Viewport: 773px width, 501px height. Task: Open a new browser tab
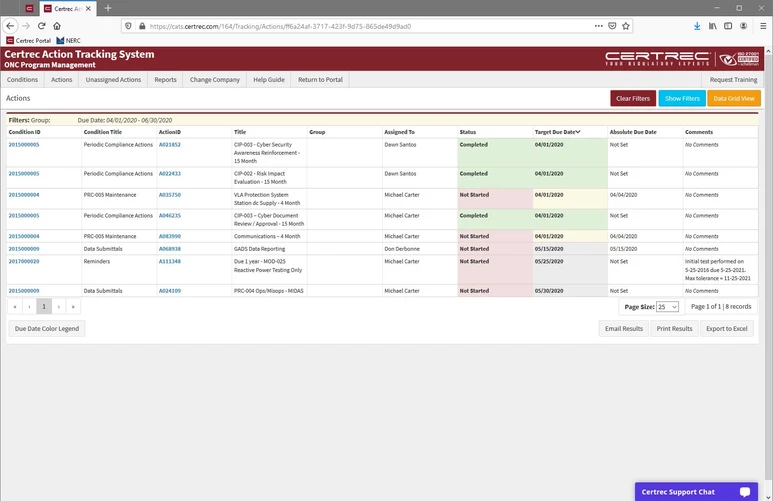click(108, 8)
